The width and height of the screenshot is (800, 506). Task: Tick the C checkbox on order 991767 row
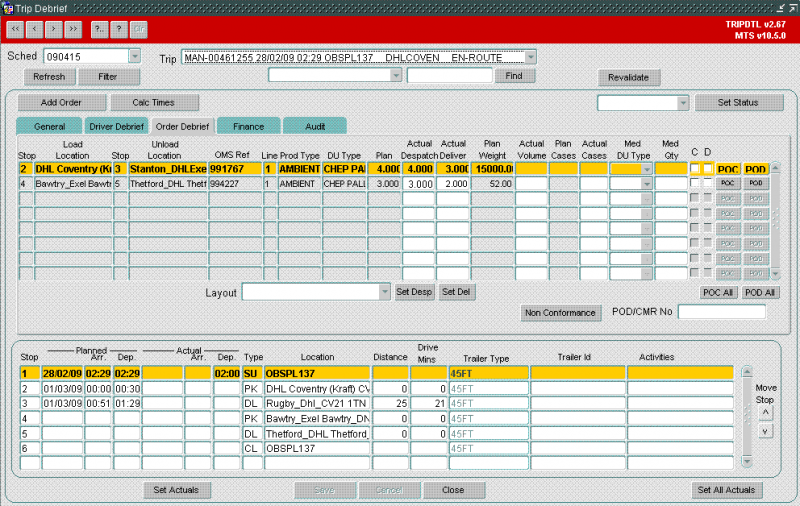(694, 168)
